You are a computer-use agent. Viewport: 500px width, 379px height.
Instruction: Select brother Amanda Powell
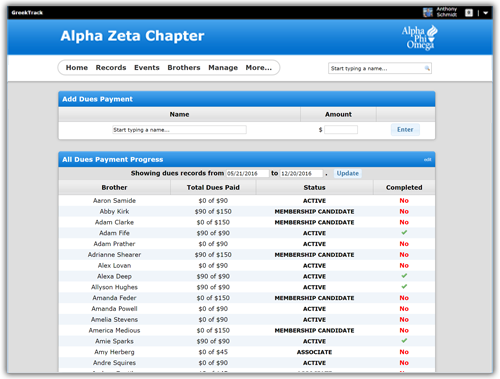coord(114,309)
